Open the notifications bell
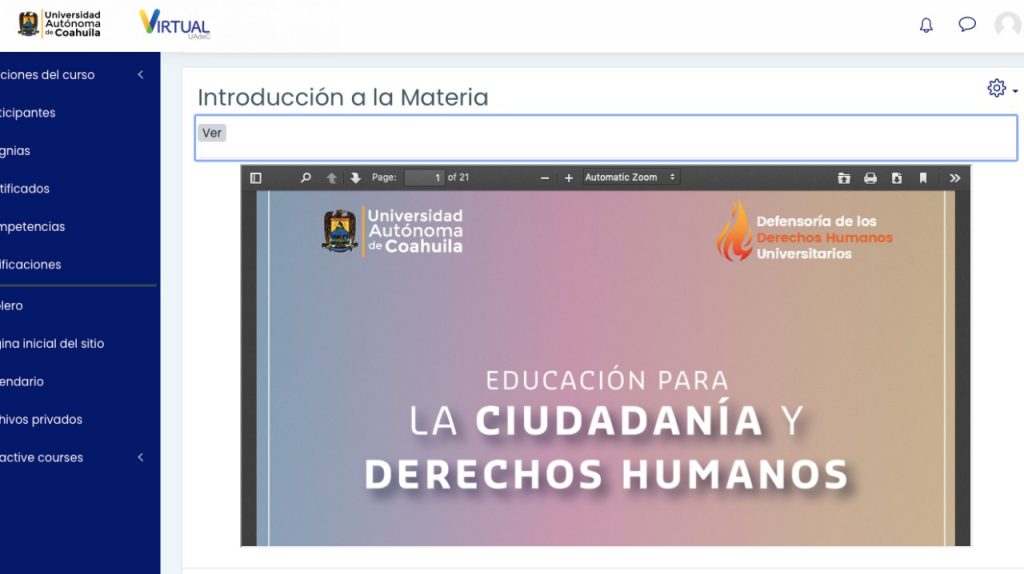 926,25
